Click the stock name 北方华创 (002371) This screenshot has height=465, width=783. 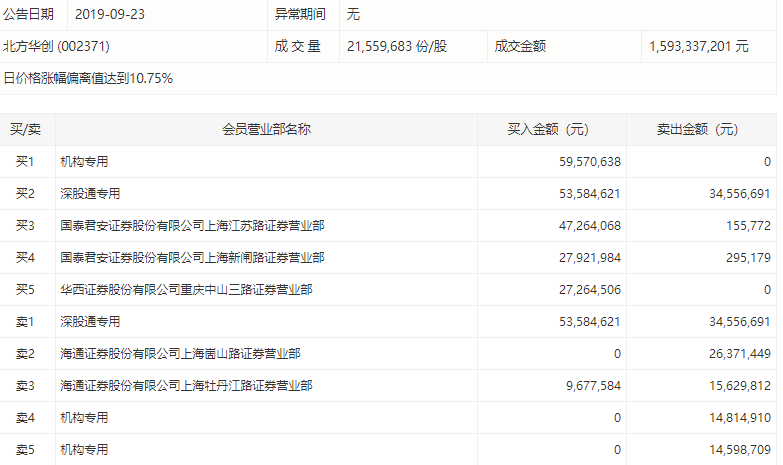(x=56, y=46)
